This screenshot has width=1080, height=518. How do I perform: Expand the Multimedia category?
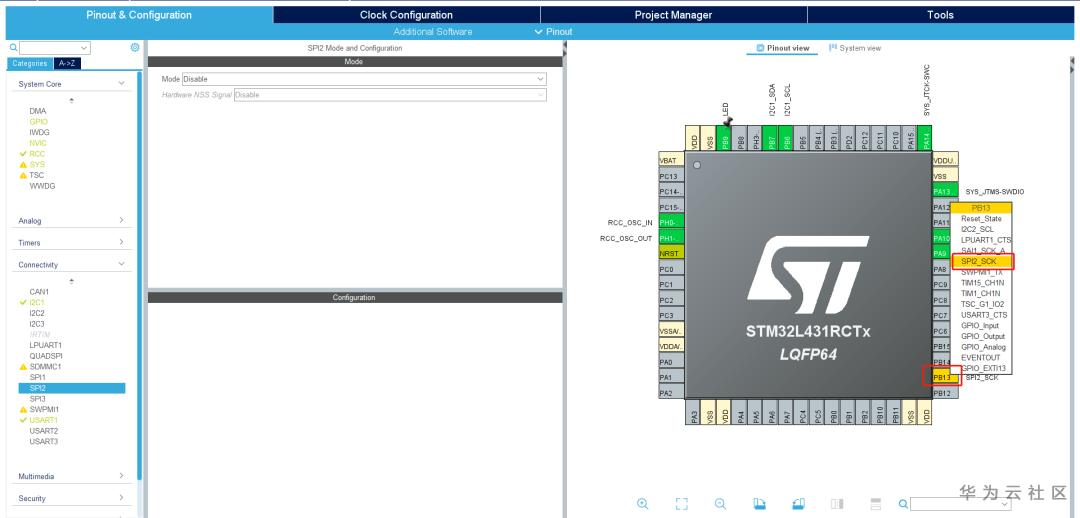click(122, 476)
